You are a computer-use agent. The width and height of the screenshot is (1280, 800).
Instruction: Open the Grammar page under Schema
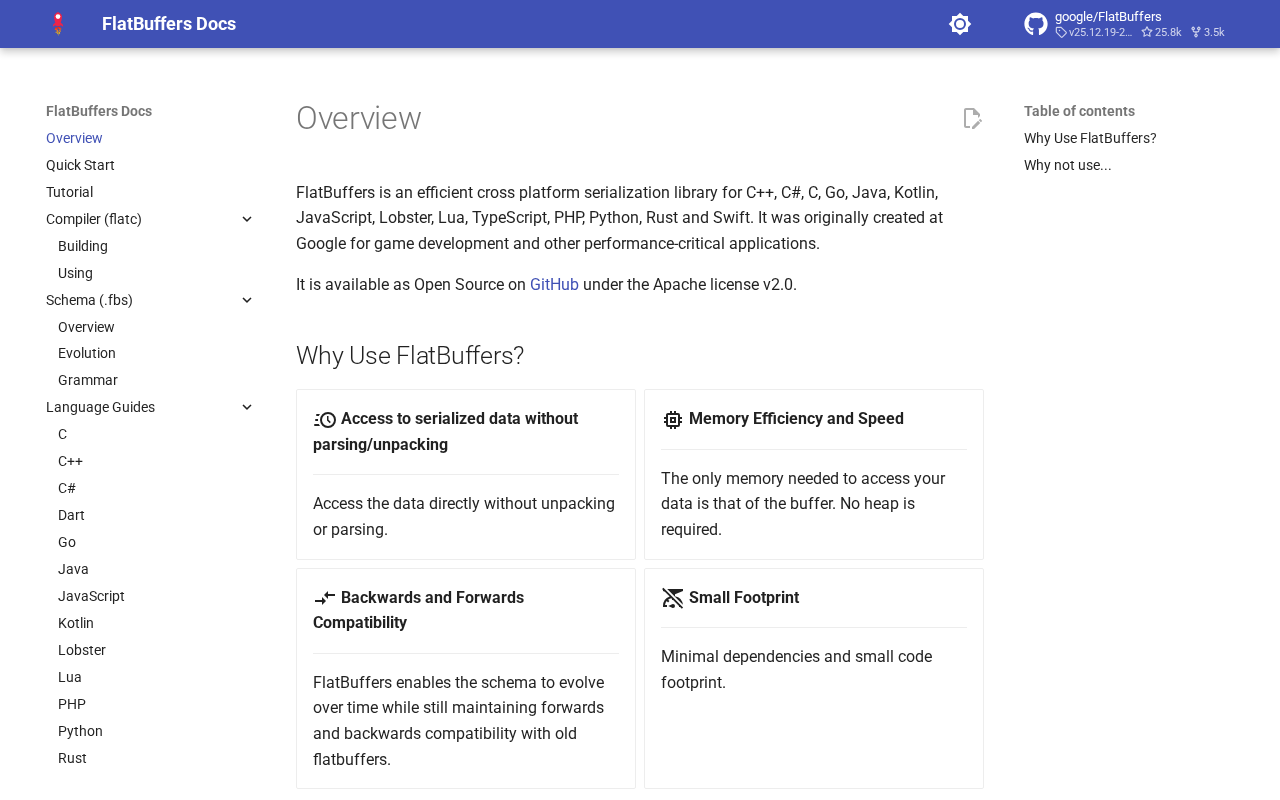tap(88, 380)
